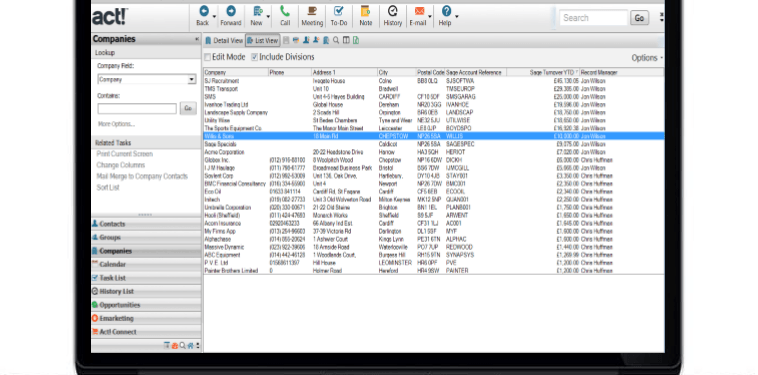Click the orange icon at navbar bottom

click(175, 346)
